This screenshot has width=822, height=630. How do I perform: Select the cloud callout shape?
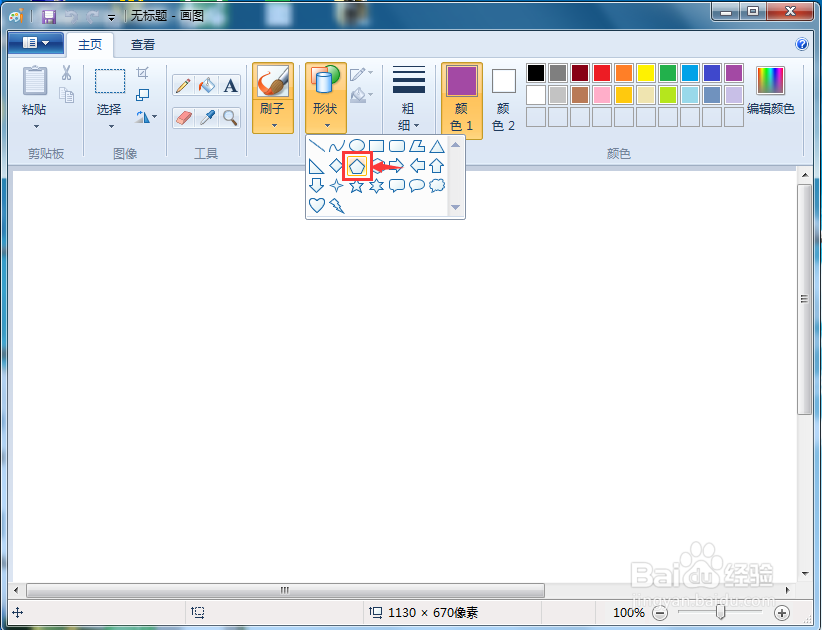coord(437,186)
